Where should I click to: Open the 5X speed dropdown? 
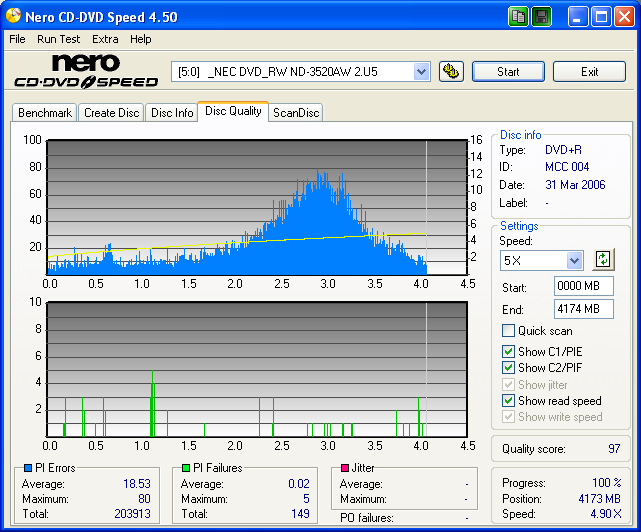tap(574, 260)
